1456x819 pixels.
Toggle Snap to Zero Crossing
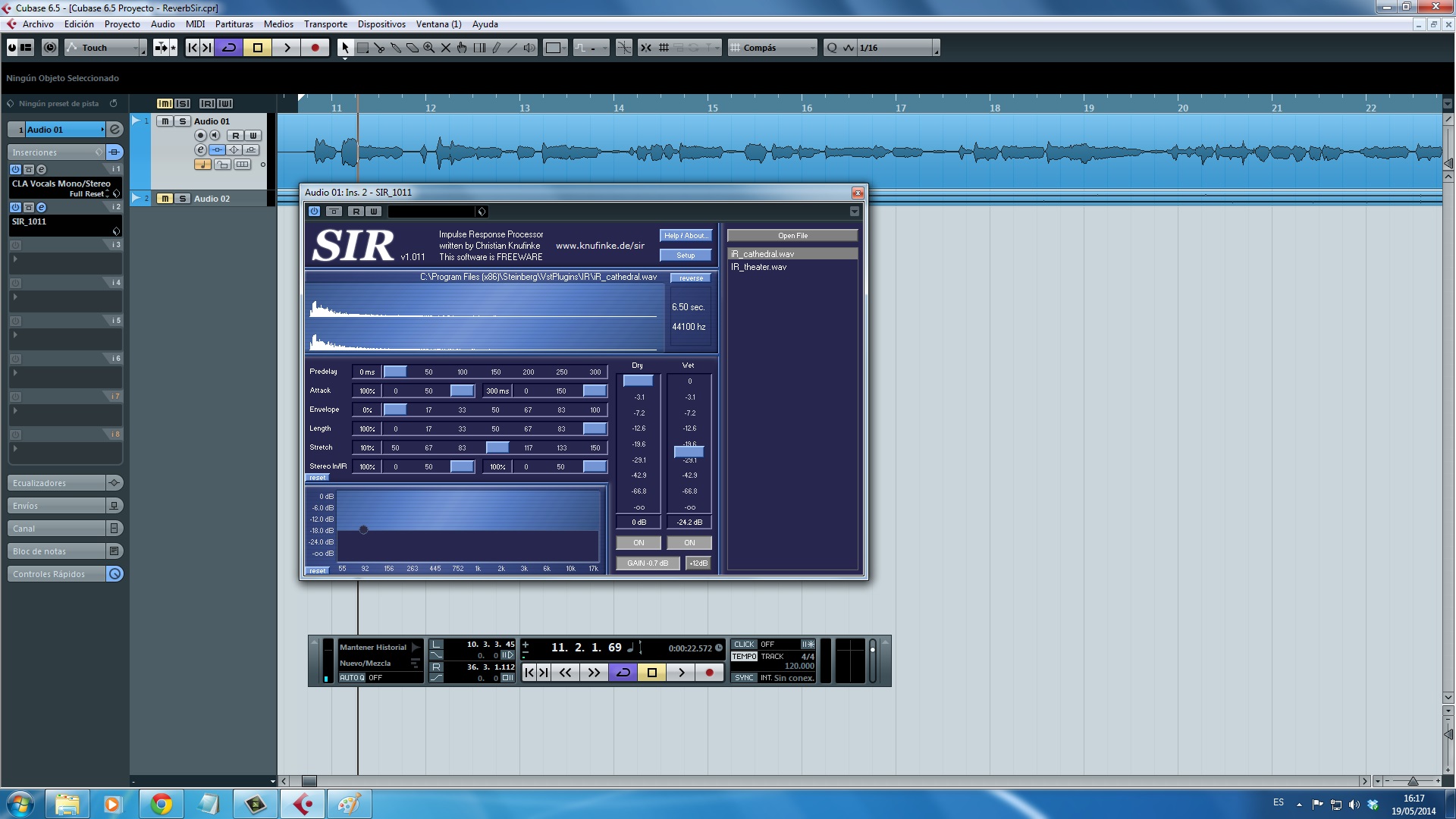click(623, 48)
